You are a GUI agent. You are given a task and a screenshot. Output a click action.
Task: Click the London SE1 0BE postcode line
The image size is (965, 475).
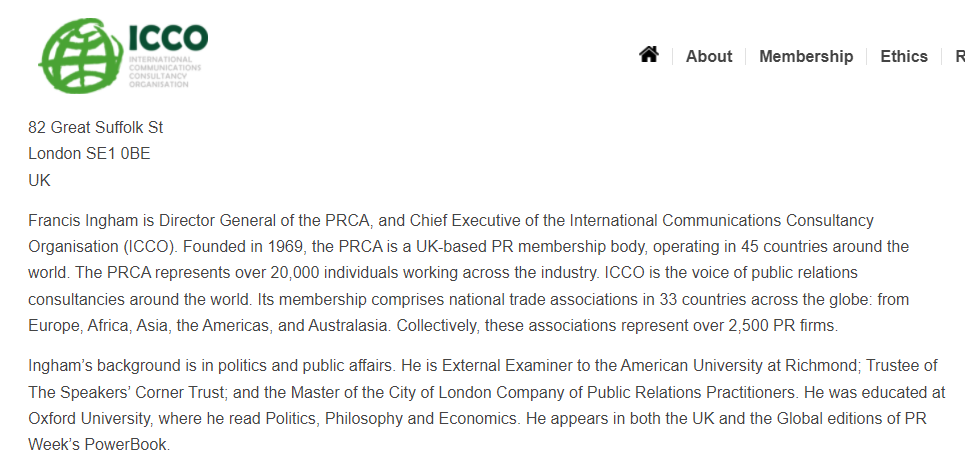click(89, 154)
